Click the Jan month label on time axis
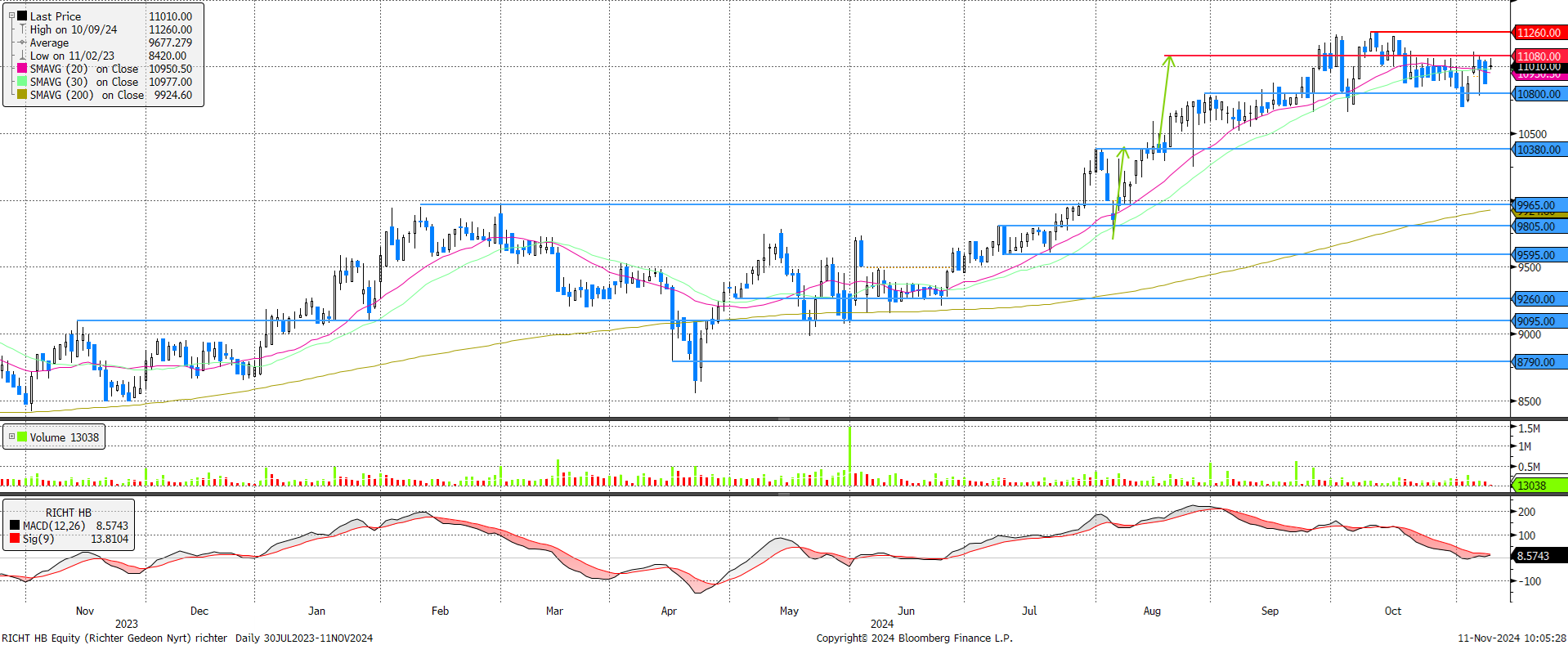The image size is (1568, 645). pos(316,611)
